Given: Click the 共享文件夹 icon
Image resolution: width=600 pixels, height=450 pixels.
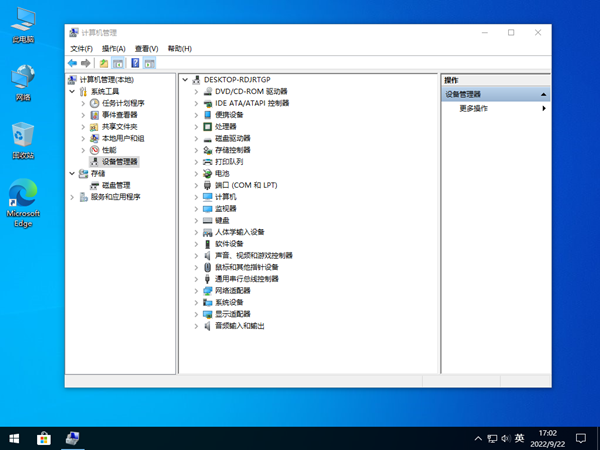Looking at the screenshot, I should [94, 127].
